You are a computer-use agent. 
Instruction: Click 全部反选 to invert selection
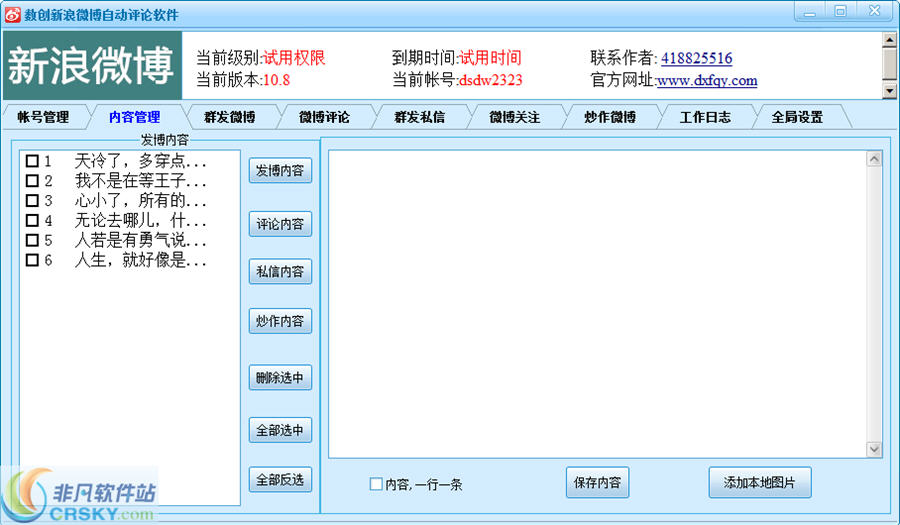(x=280, y=480)
